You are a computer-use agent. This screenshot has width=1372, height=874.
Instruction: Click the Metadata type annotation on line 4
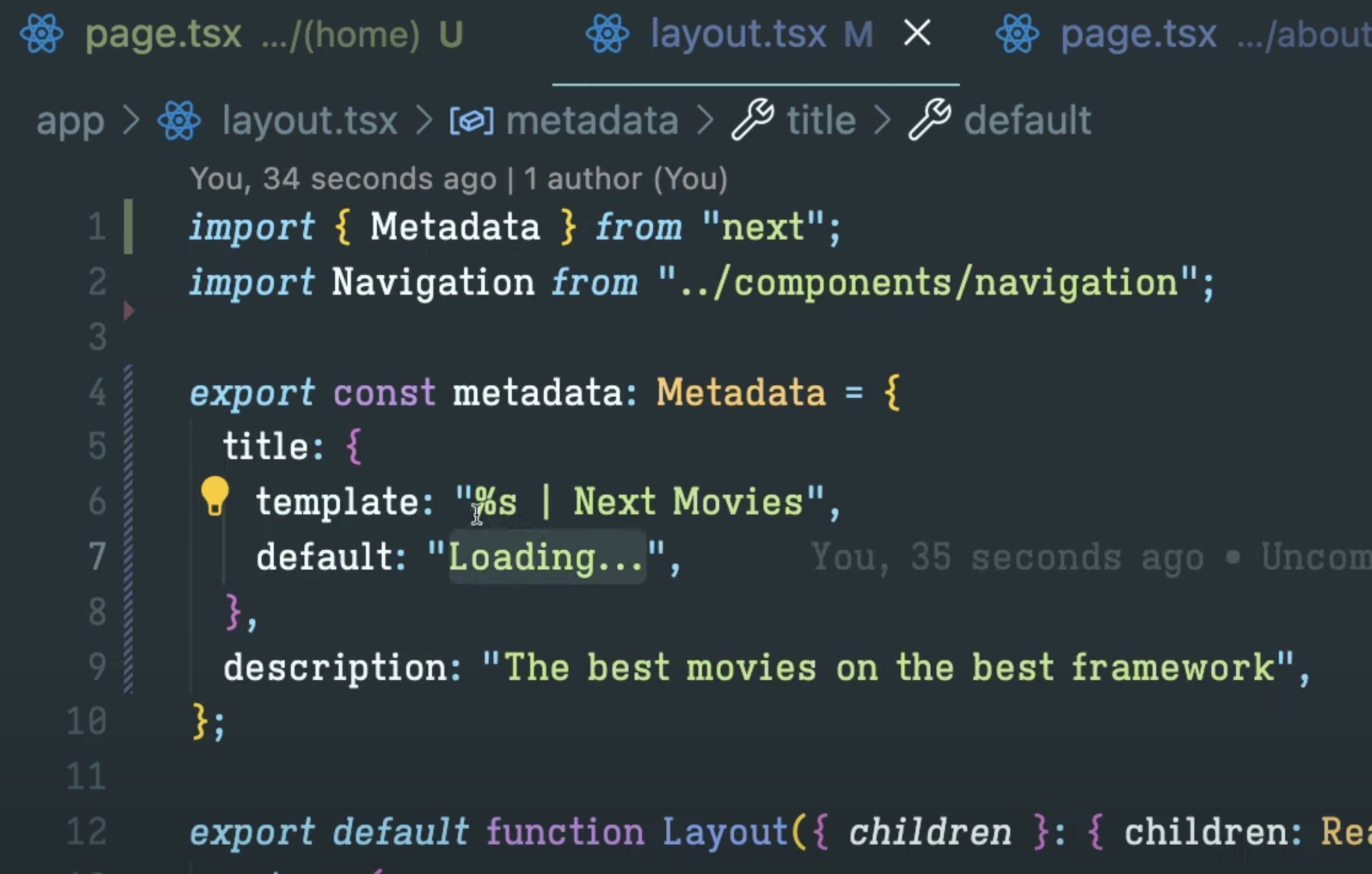click(x=741, y=393)
